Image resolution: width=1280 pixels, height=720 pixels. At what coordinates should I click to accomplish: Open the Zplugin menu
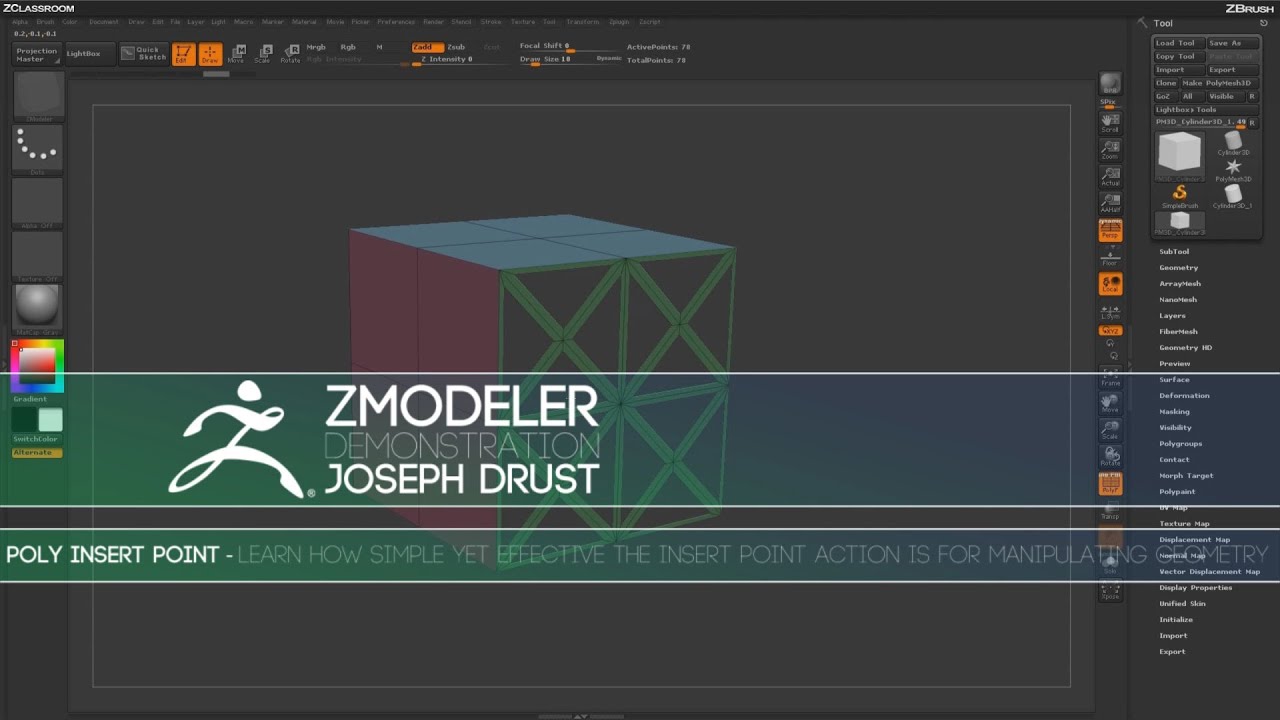619,22
